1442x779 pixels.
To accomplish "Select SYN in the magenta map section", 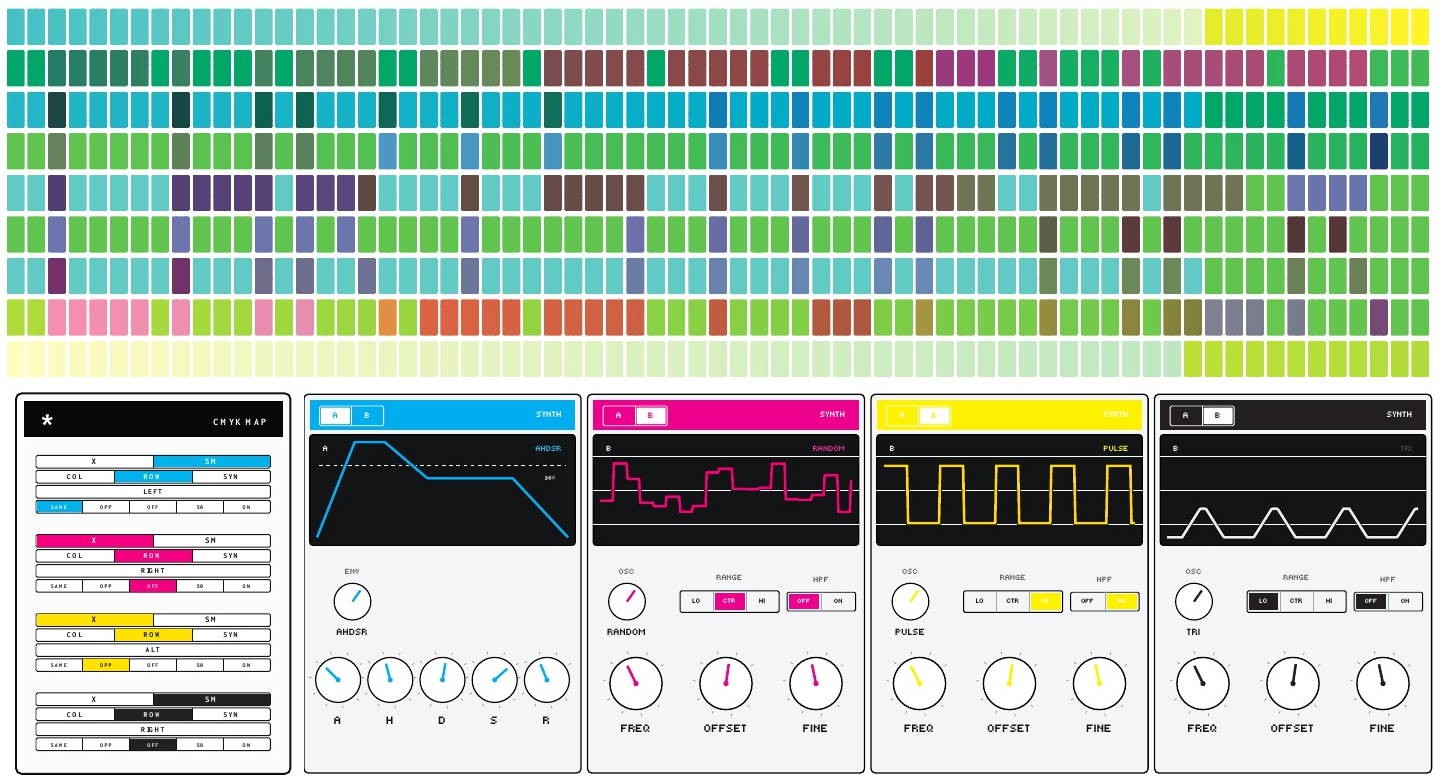I will pyautogui.click(x=231, y=556).
